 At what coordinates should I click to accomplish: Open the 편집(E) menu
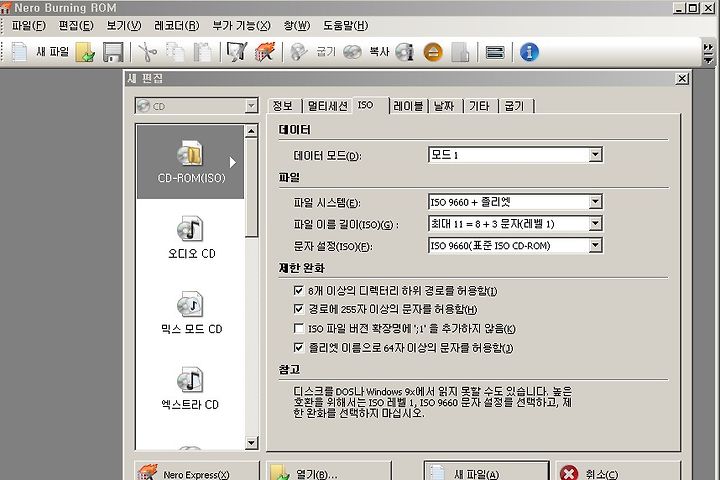tap(76, 26)
